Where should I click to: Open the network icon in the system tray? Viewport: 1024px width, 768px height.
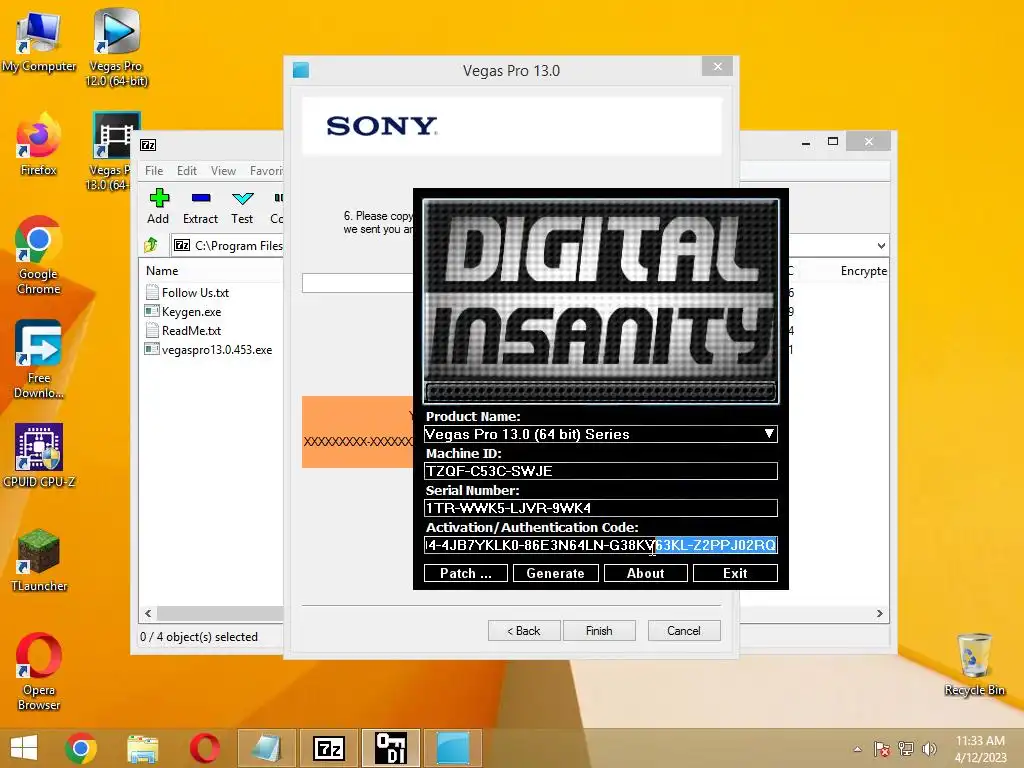point(906,749)
